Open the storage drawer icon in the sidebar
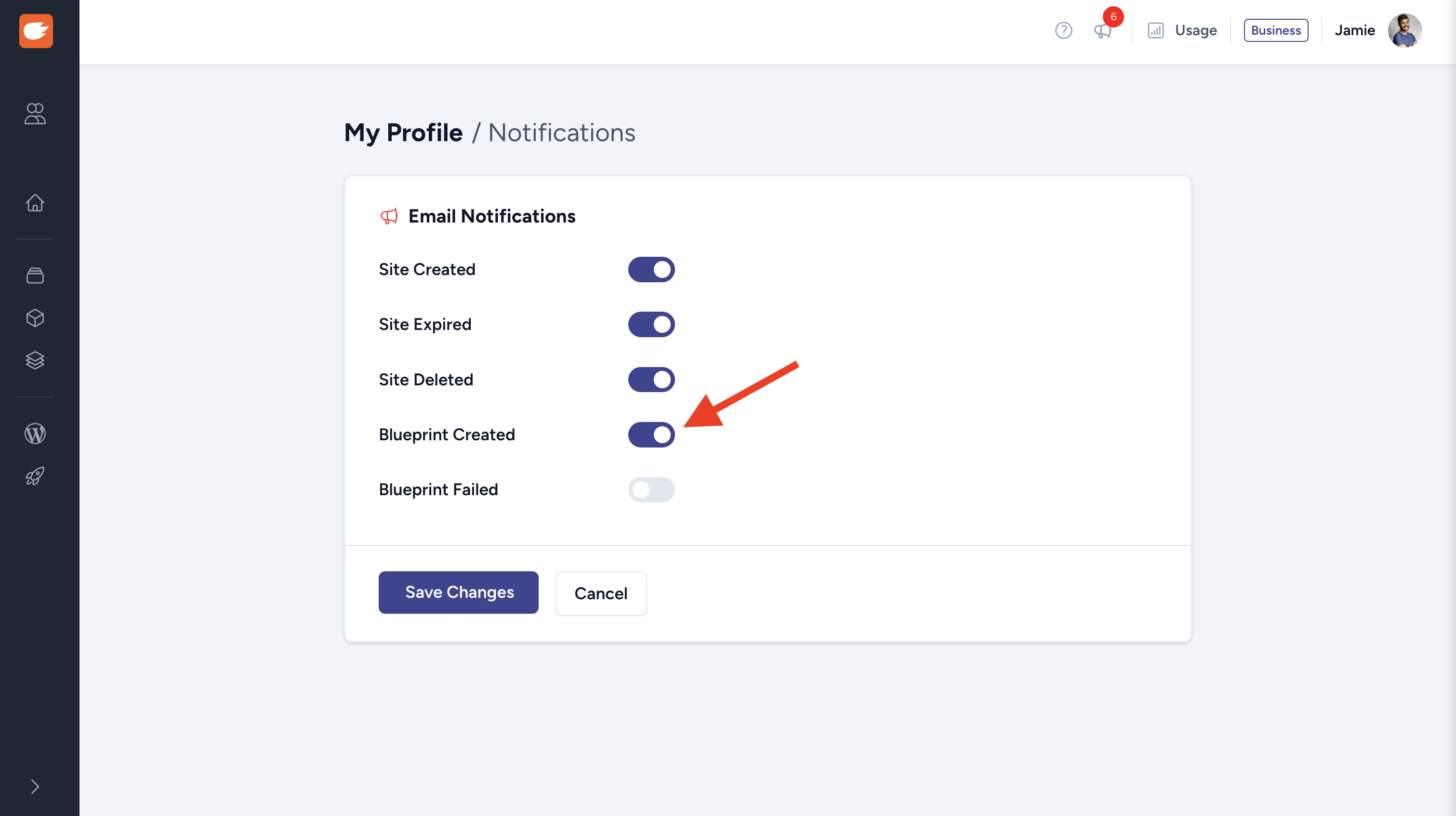The image size is (1456, 816). [35, 276]
